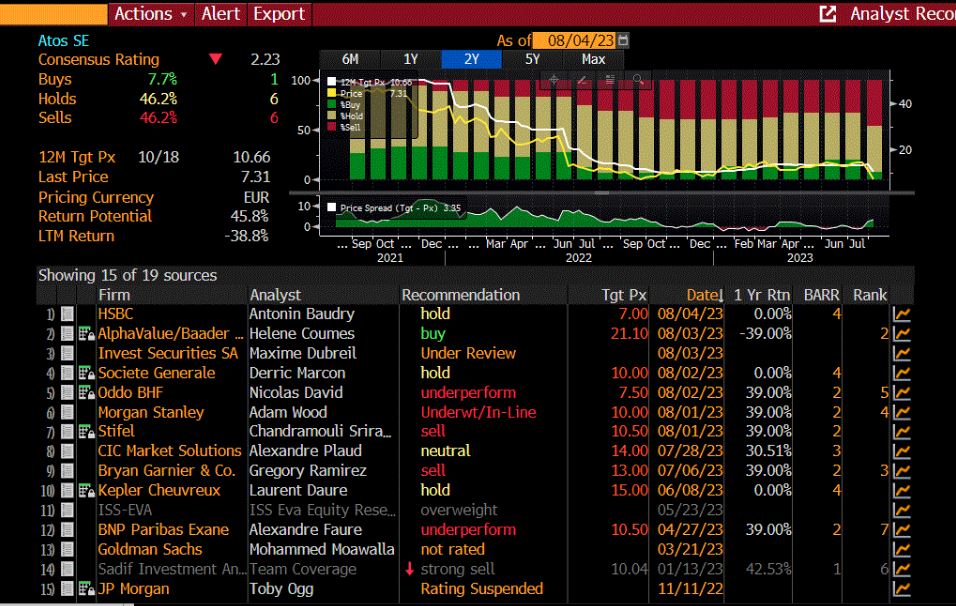Sort by the Rank column header
Image resolution: width=956 pixels, height=606 pixels.
(869, 295)
